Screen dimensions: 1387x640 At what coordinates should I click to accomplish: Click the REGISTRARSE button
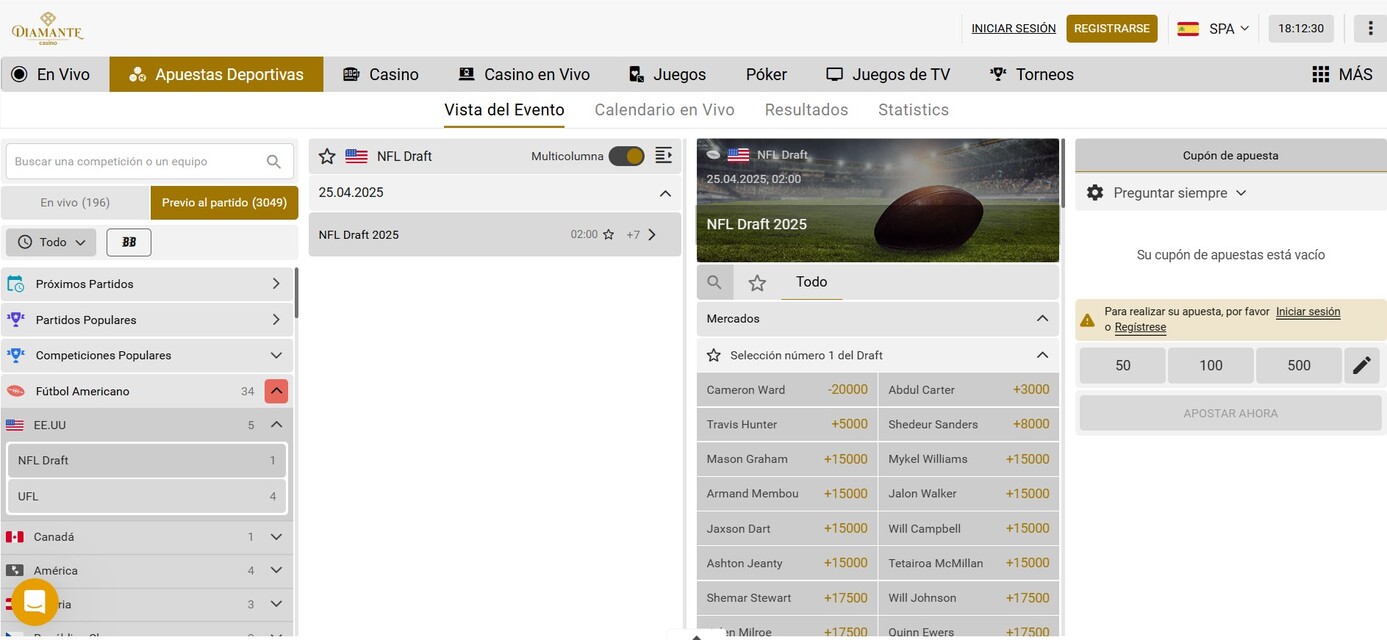pos(1112,28)
